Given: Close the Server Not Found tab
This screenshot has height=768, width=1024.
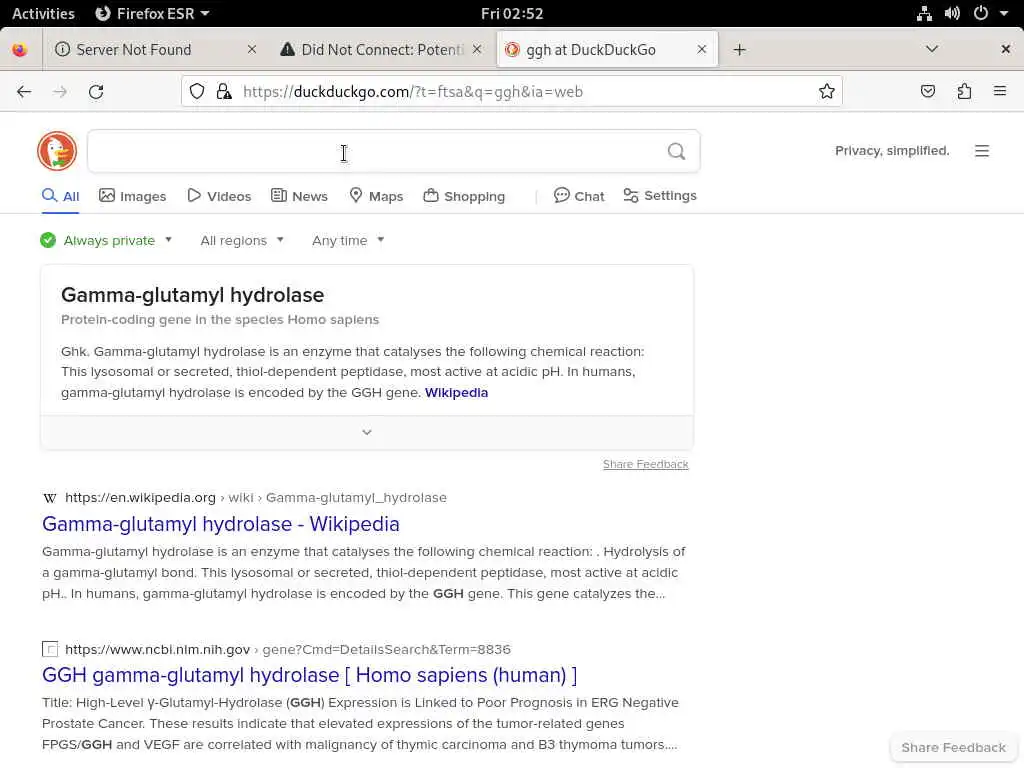Looking at the screenshot, I should coord(251,50).
